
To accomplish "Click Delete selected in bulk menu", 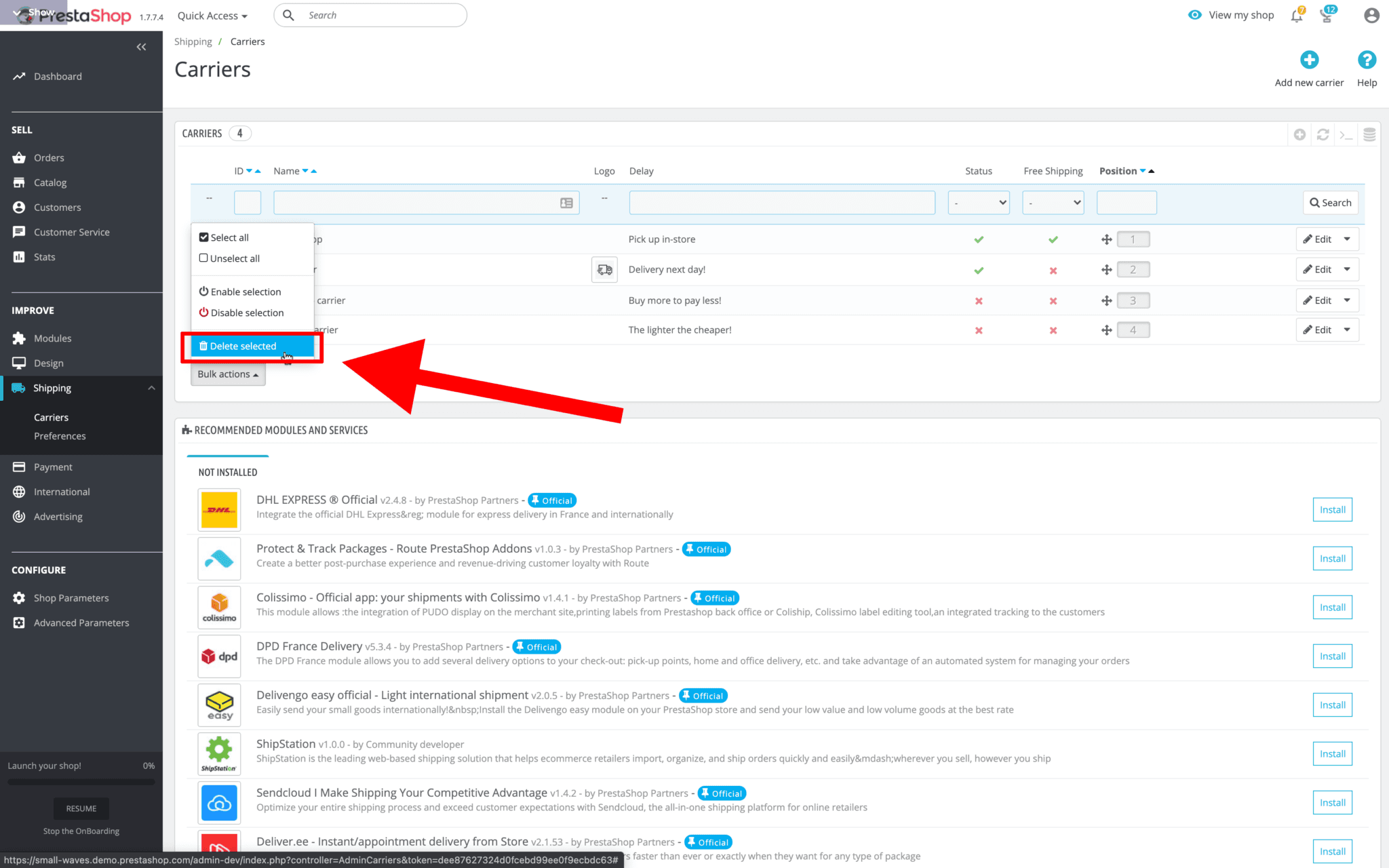I will point(252,346).
